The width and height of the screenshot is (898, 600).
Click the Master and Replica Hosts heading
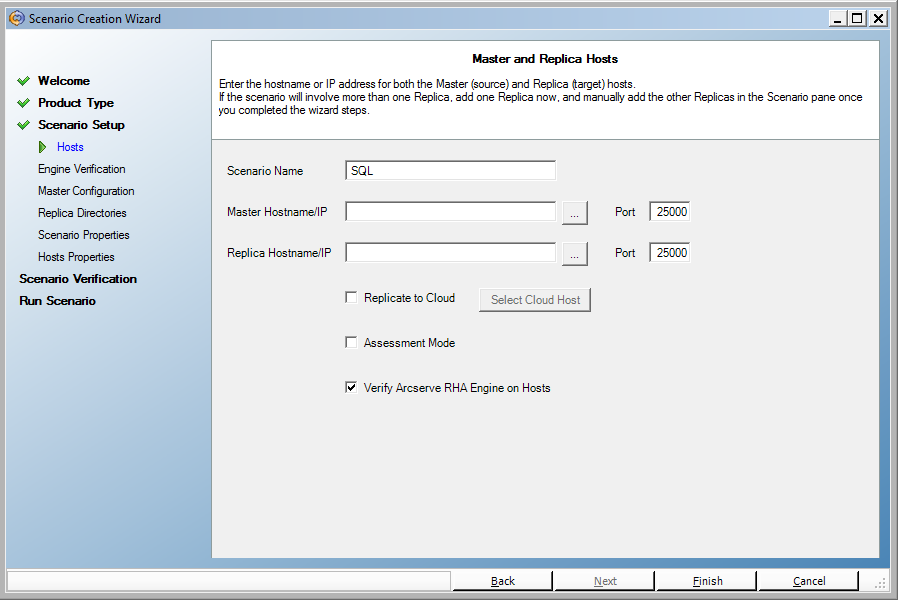[x=545, y=59]
